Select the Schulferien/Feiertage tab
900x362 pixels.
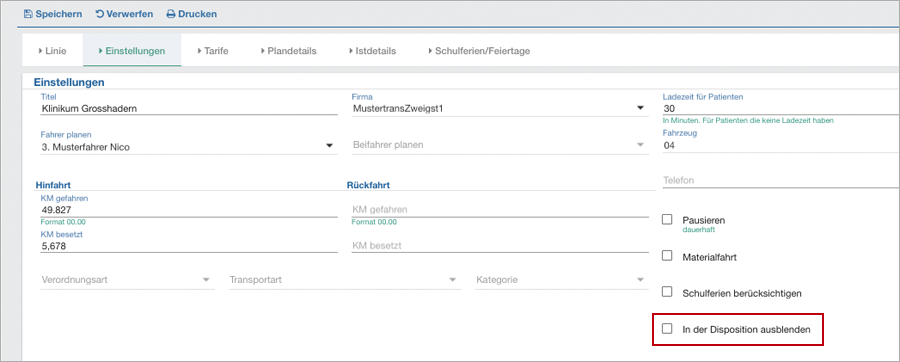pos(479,50)
